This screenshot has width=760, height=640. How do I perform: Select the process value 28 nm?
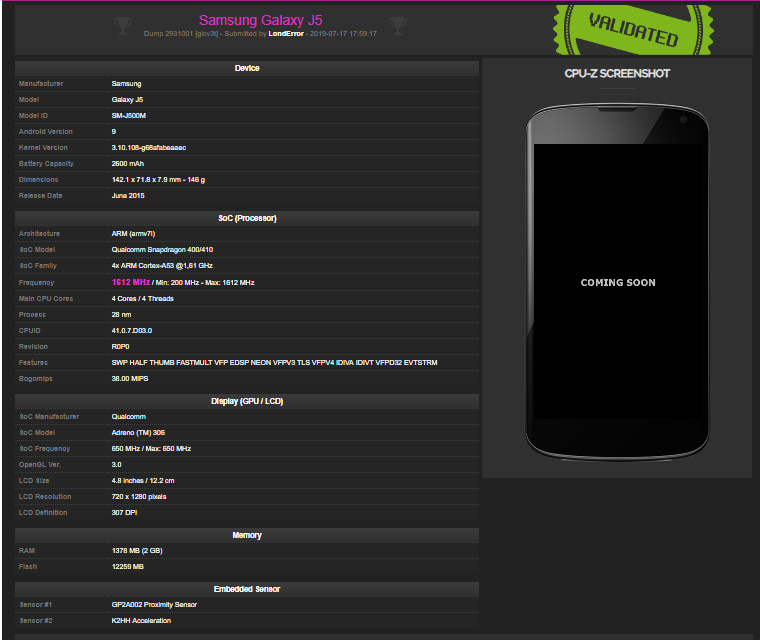122,315
